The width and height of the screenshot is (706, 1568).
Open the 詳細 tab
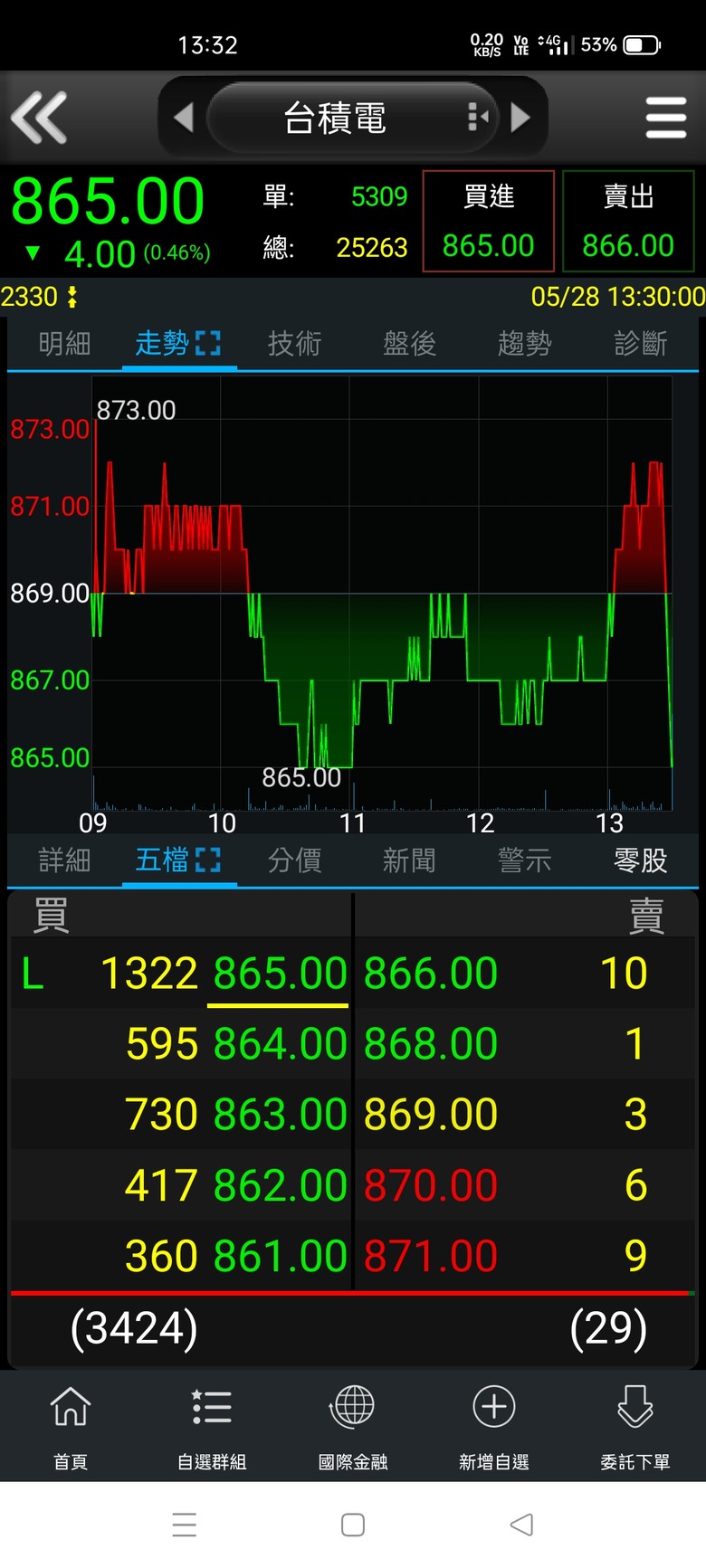[x=64, y=860]
